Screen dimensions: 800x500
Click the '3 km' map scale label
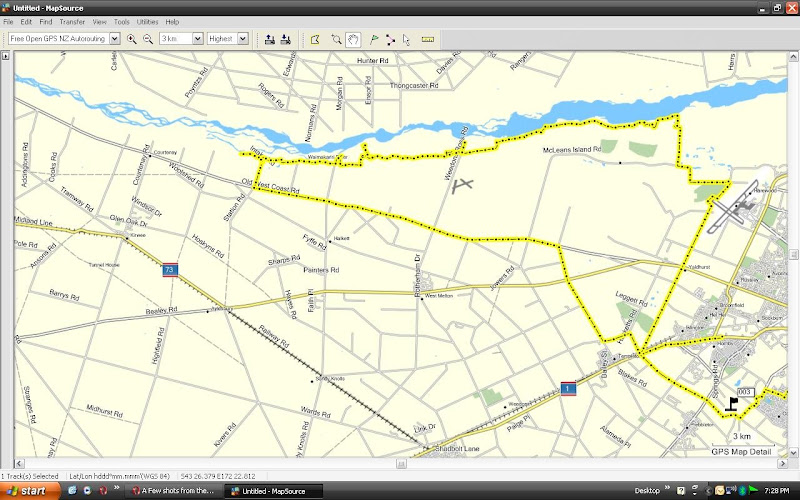742,436
